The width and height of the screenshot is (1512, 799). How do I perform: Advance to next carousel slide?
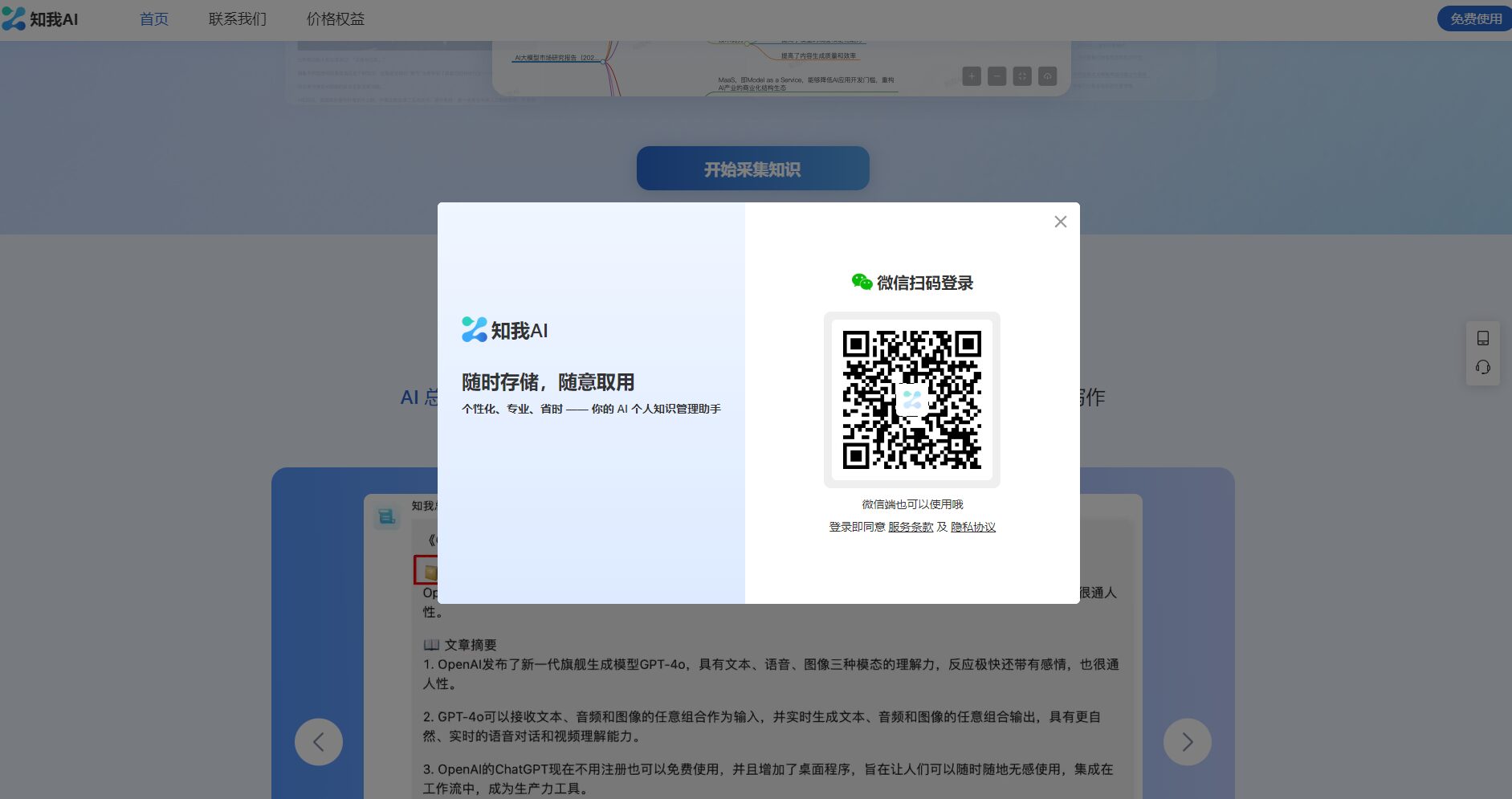1187,741
